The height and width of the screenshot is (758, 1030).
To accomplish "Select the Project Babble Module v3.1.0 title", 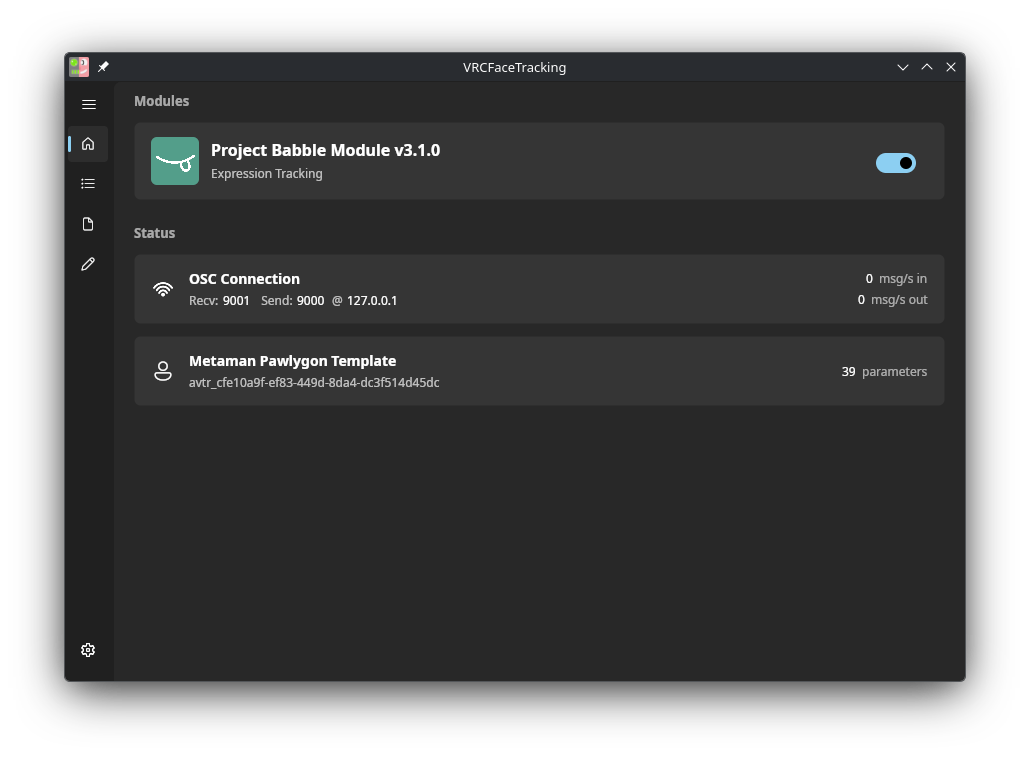I will click(x=325, y=150).
